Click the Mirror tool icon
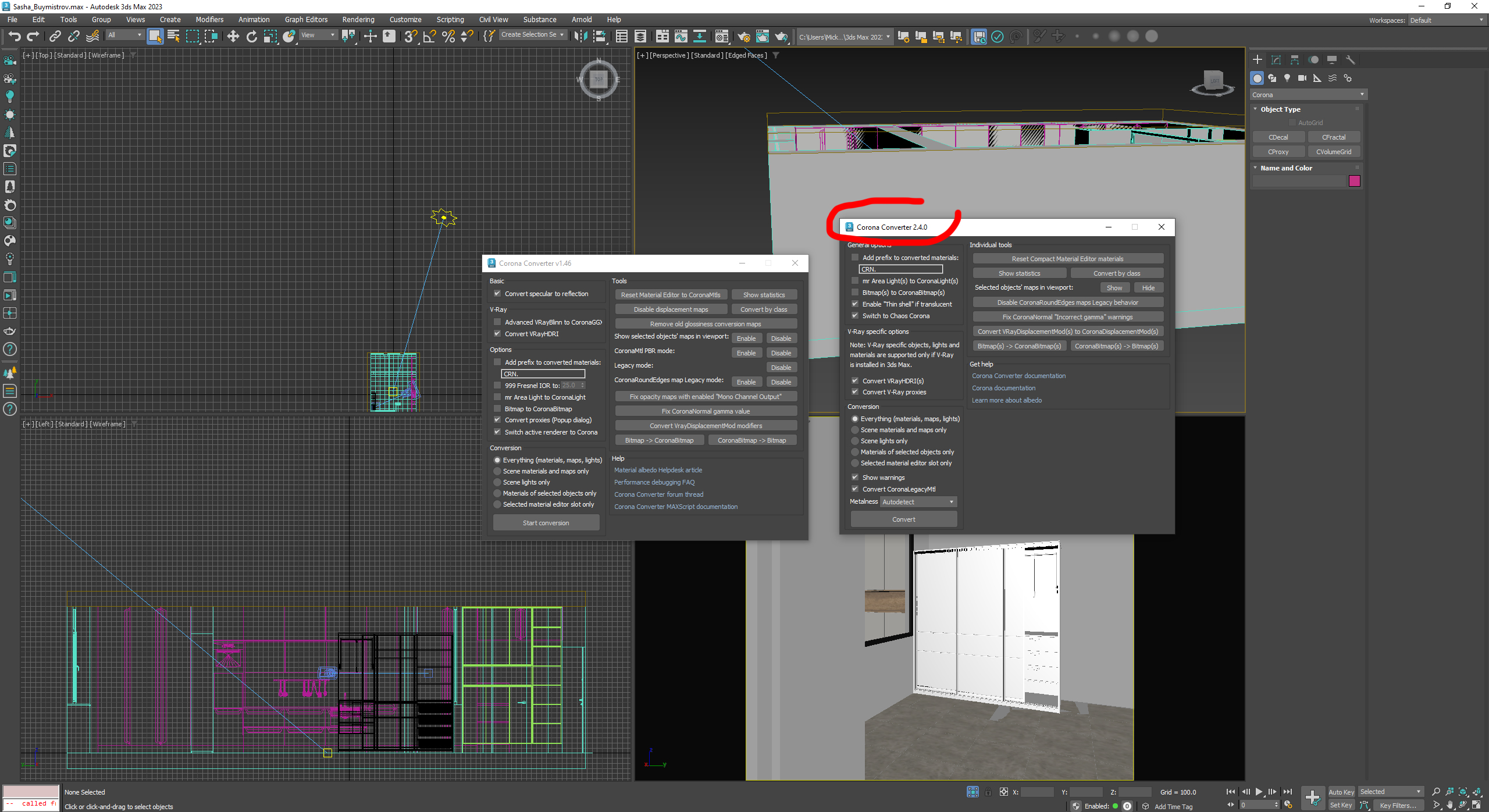 (x=580, y=37)
